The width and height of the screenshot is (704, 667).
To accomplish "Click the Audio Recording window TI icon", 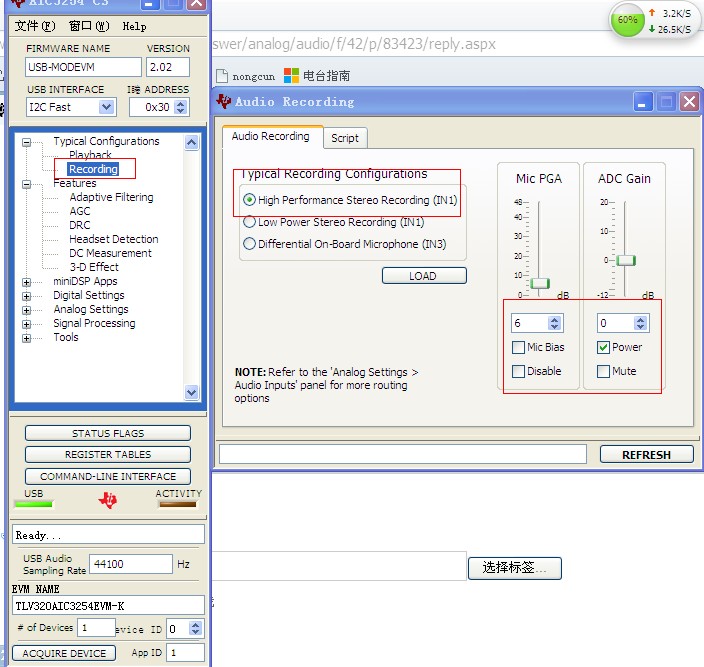I will pos(224,102).
